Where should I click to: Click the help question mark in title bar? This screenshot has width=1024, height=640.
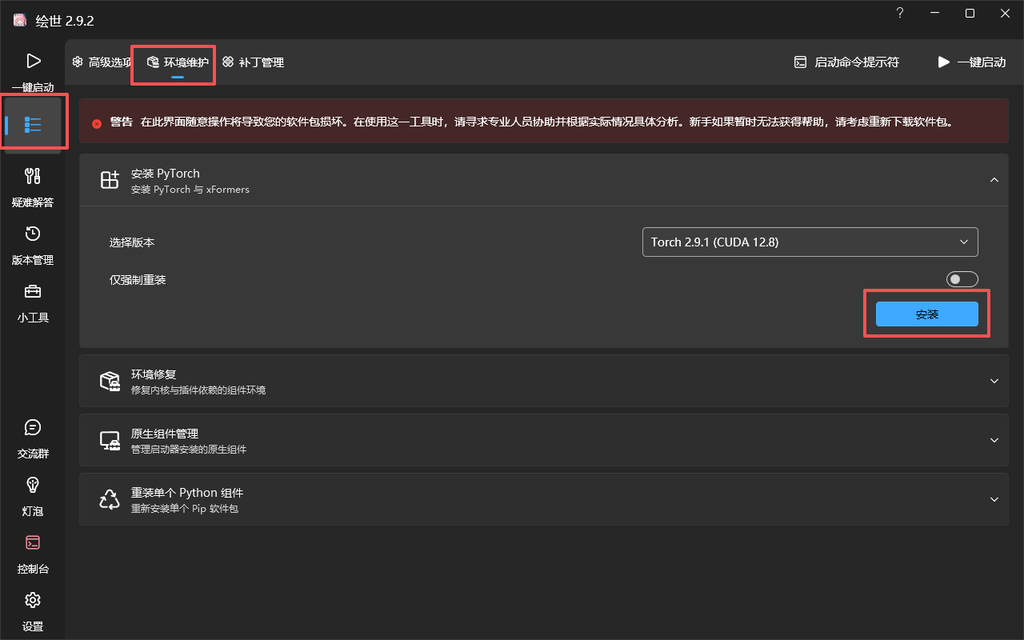click(900, 13)
